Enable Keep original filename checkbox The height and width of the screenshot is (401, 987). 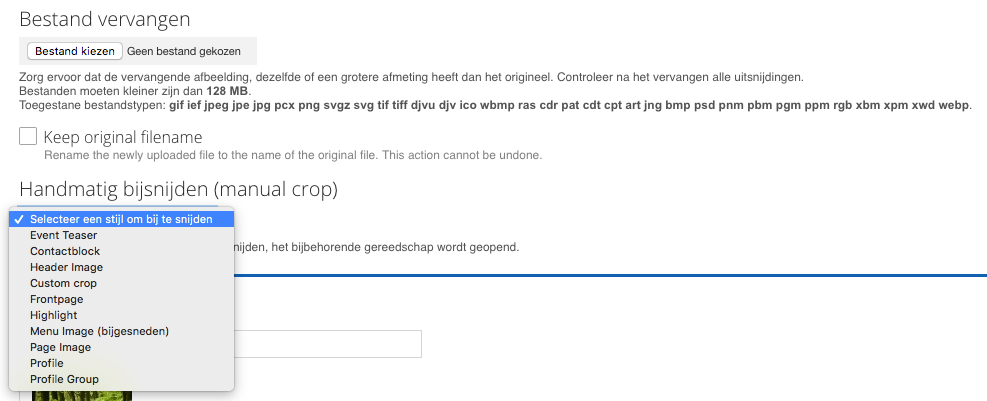click(x=28, y=136)
